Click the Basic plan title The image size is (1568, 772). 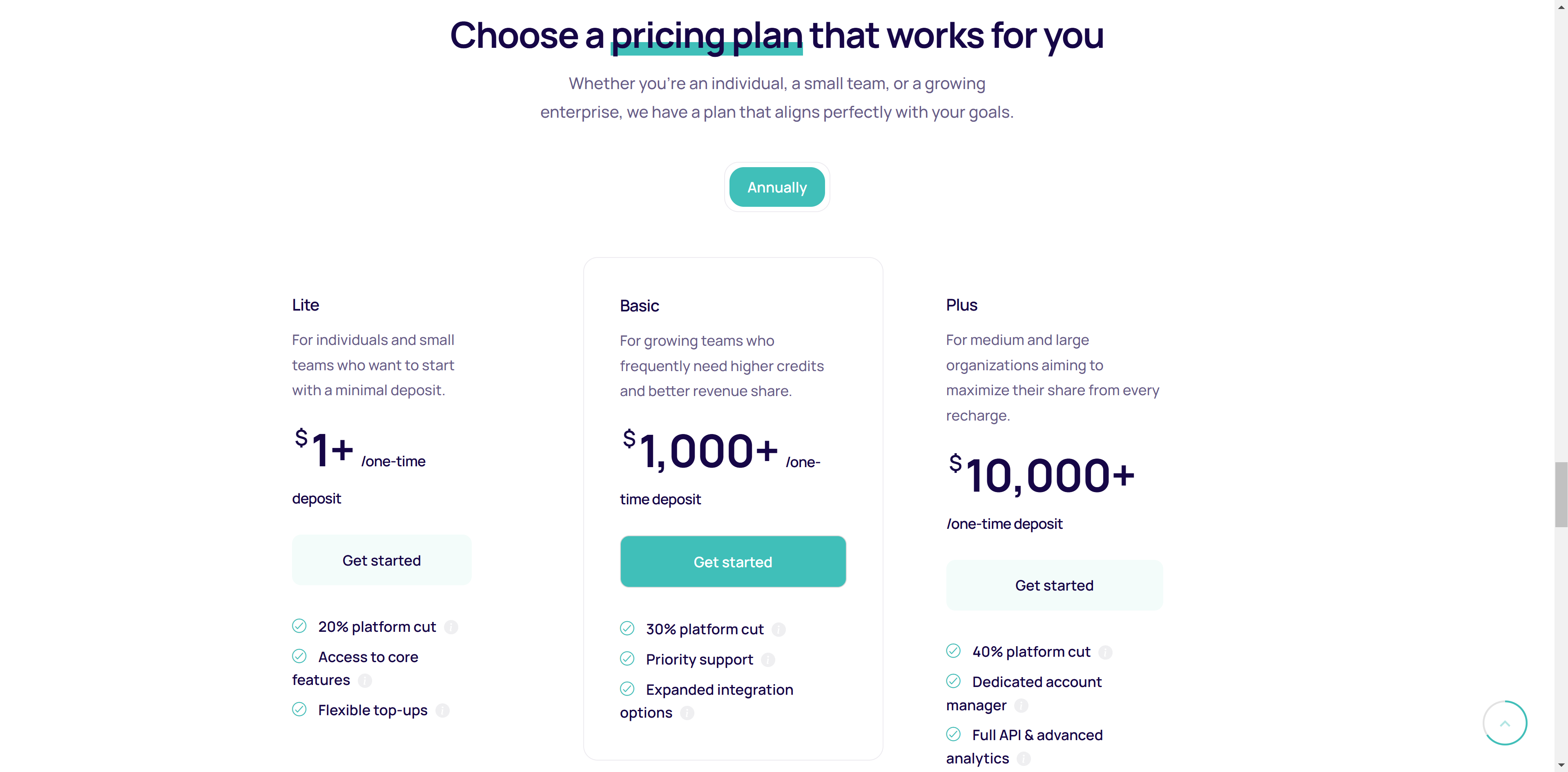639,306
